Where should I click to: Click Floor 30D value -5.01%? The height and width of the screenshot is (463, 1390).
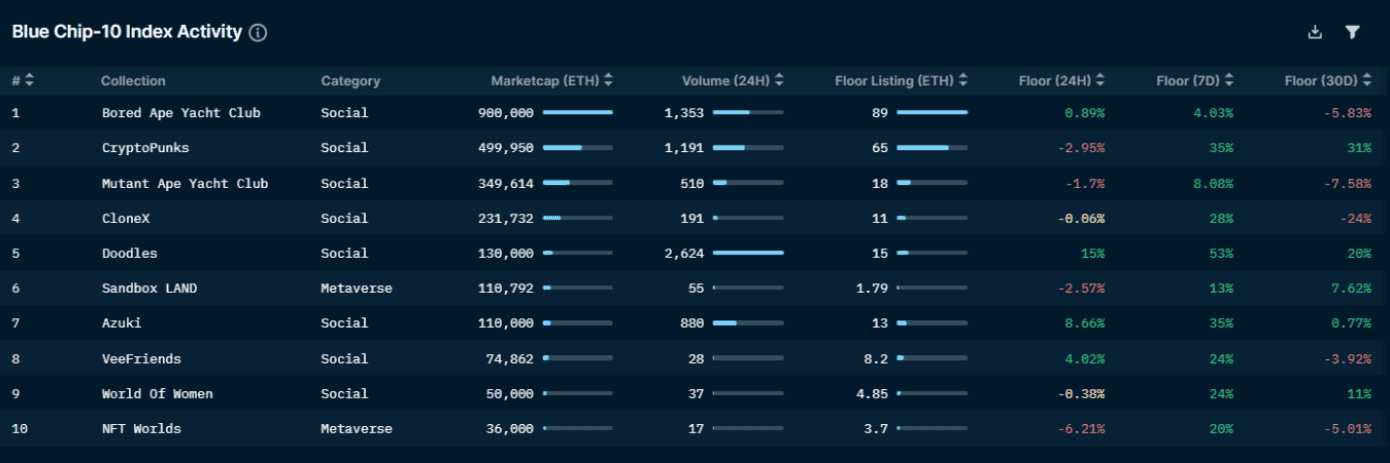click(1346, 429)
